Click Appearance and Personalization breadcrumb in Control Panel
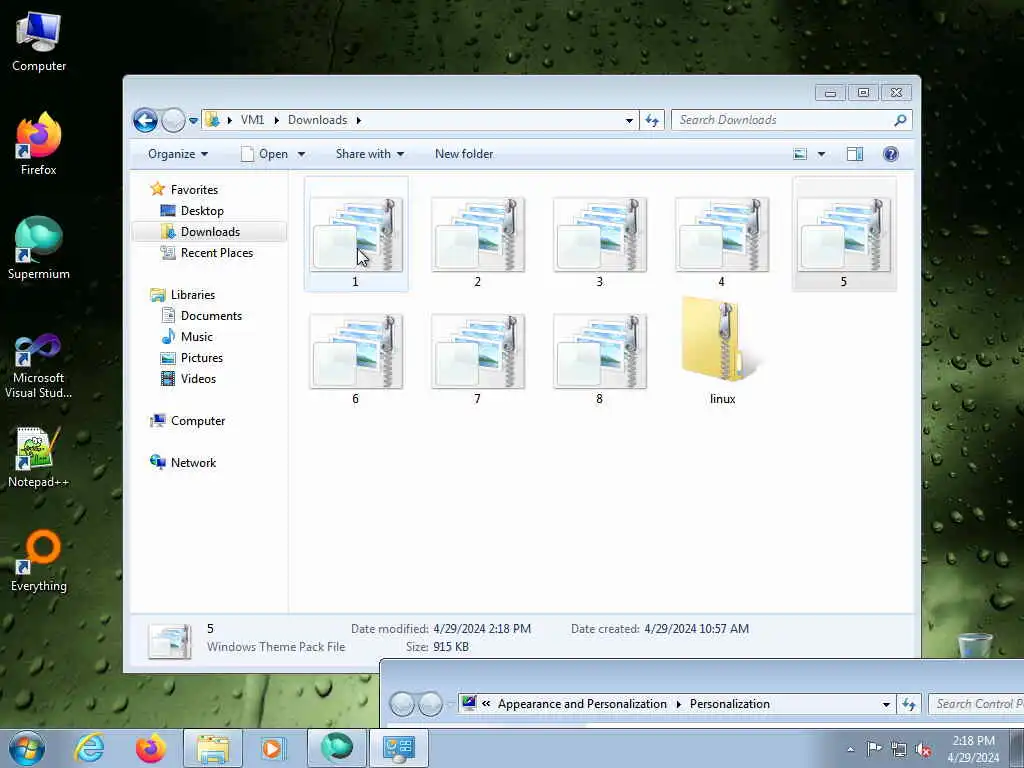 pyautogui.click(x=582, y=704)
